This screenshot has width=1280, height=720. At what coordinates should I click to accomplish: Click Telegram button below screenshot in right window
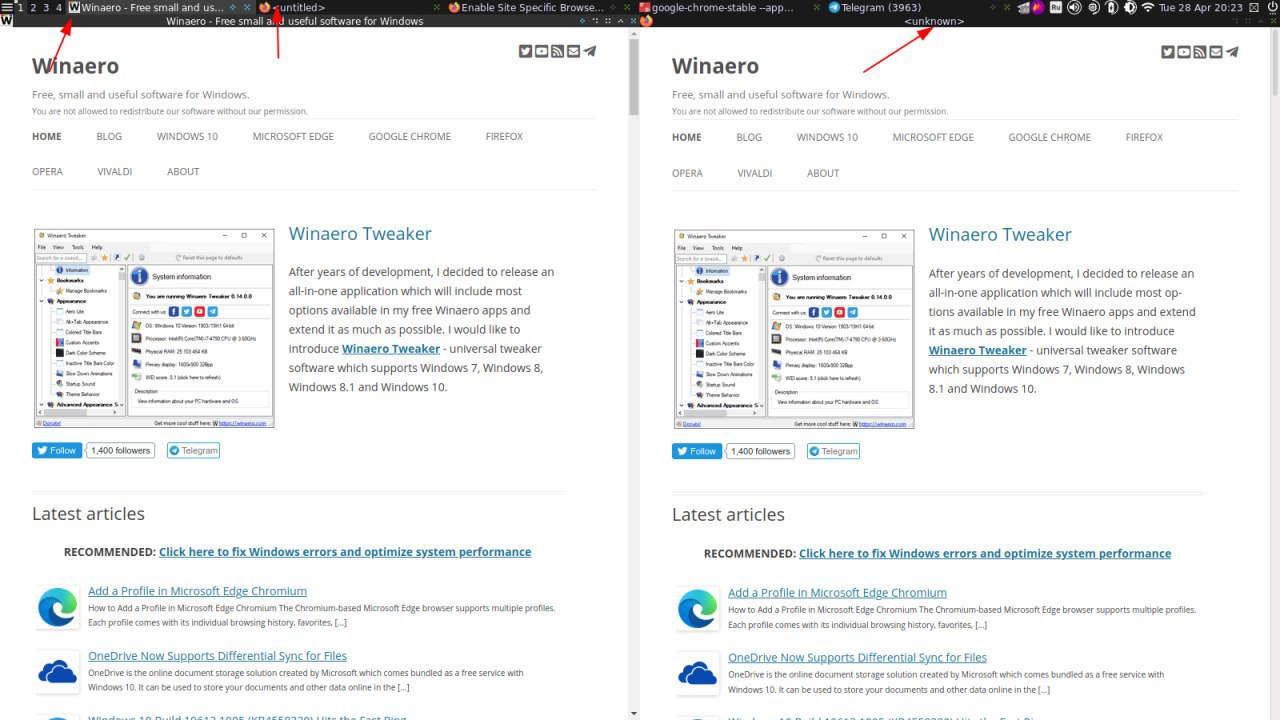(x=833, y=452)
